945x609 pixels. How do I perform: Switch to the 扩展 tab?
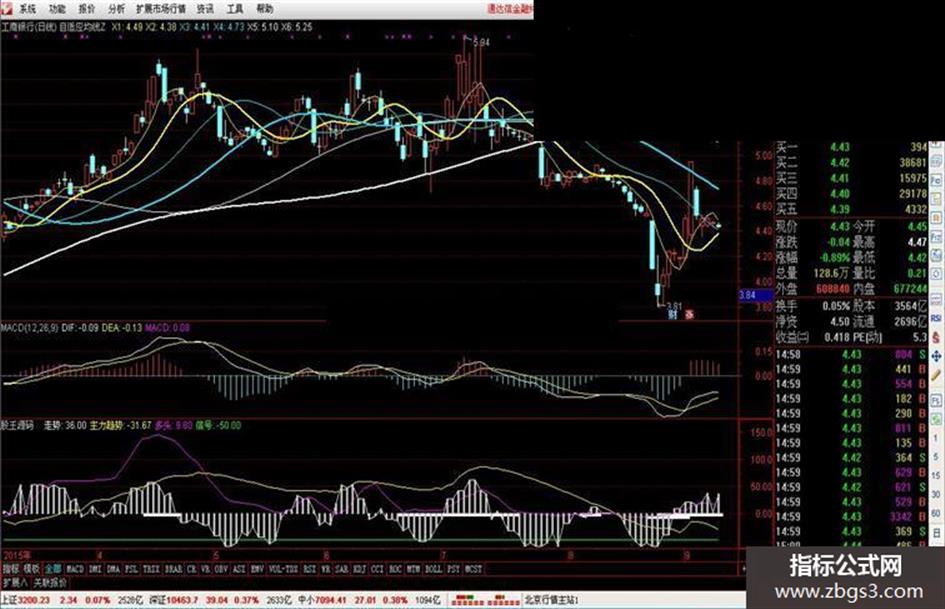(14, 582)
